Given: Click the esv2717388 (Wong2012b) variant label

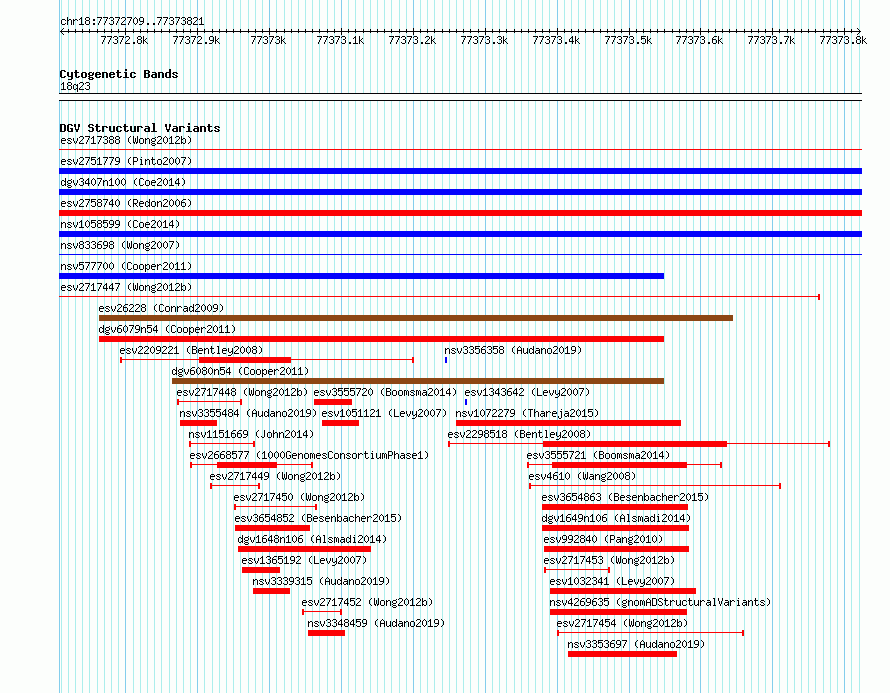Looking at the screenshot, I should (x=126, y=140).
